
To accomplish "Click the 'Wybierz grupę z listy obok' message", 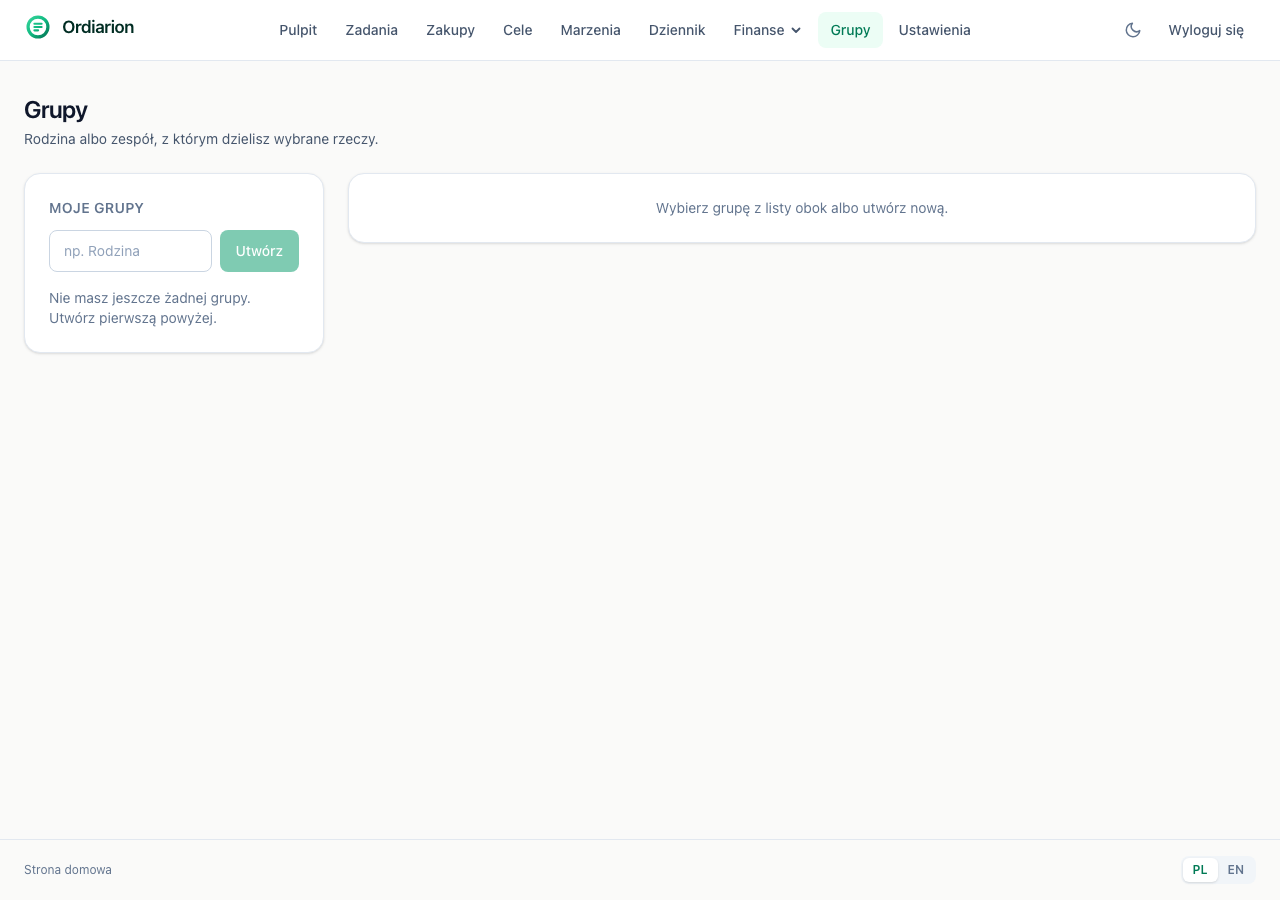I will pos(802,208).
